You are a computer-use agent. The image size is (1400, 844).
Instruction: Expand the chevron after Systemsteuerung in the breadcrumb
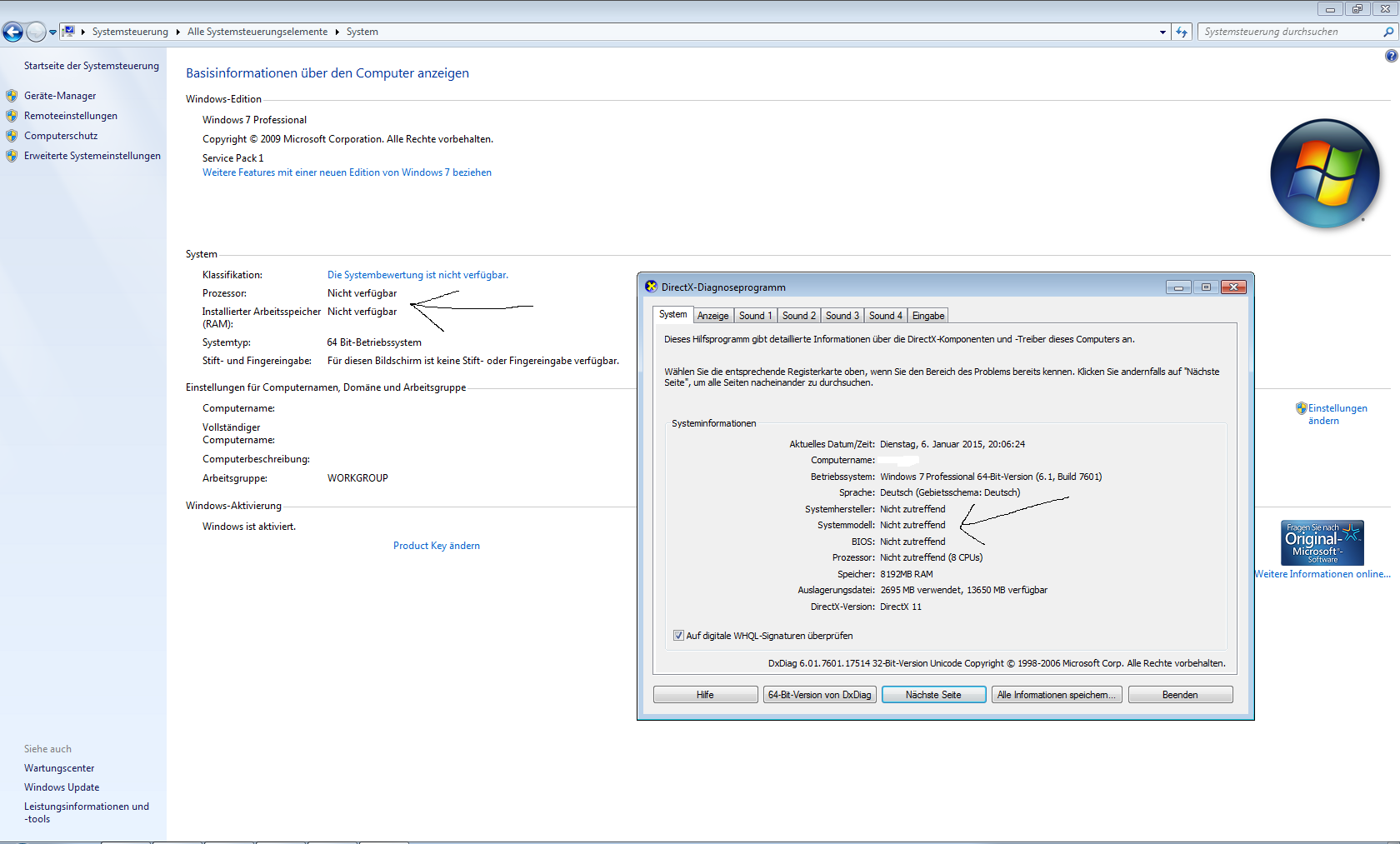177,32
